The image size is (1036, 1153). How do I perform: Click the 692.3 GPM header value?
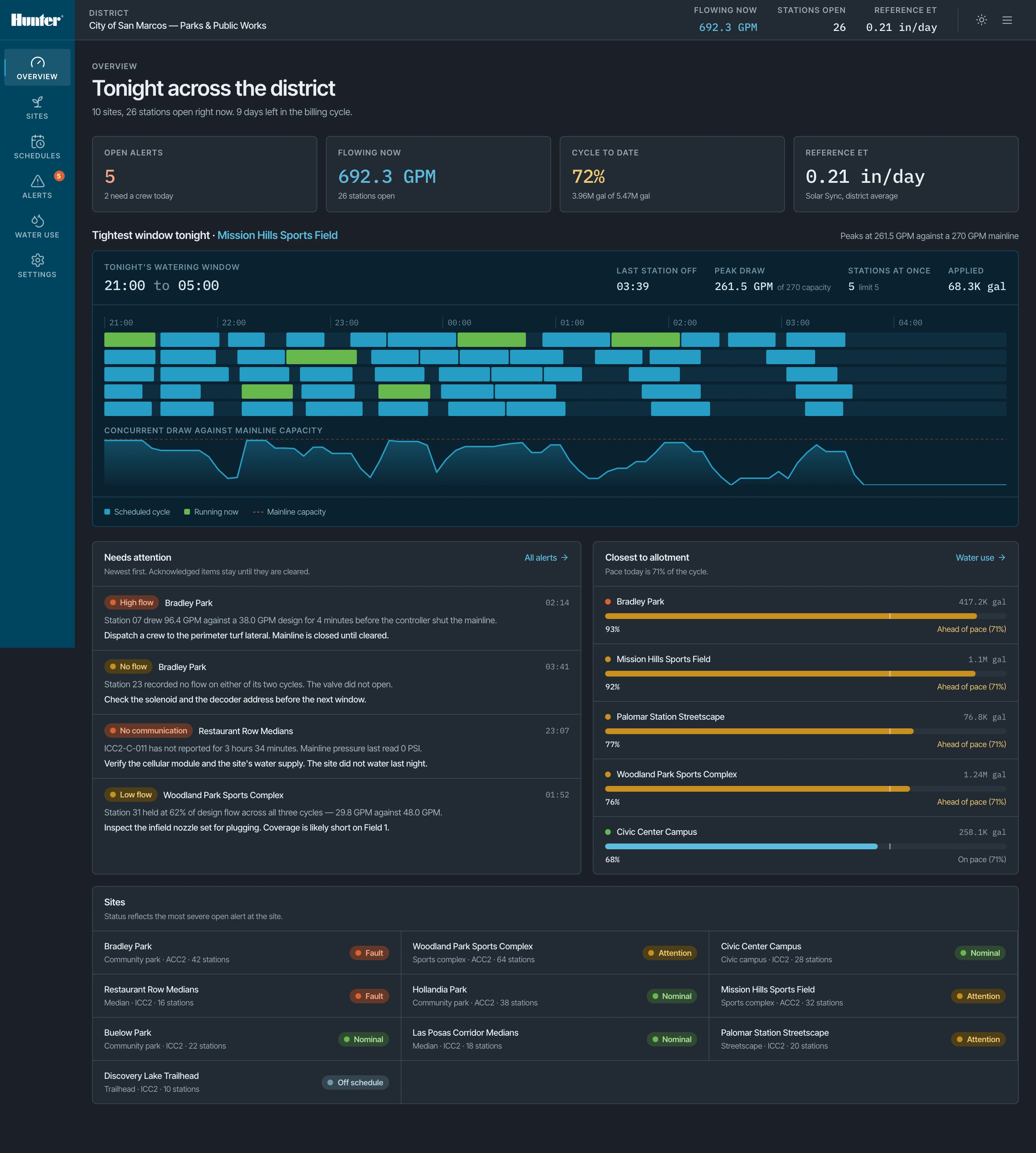(727, 27)
